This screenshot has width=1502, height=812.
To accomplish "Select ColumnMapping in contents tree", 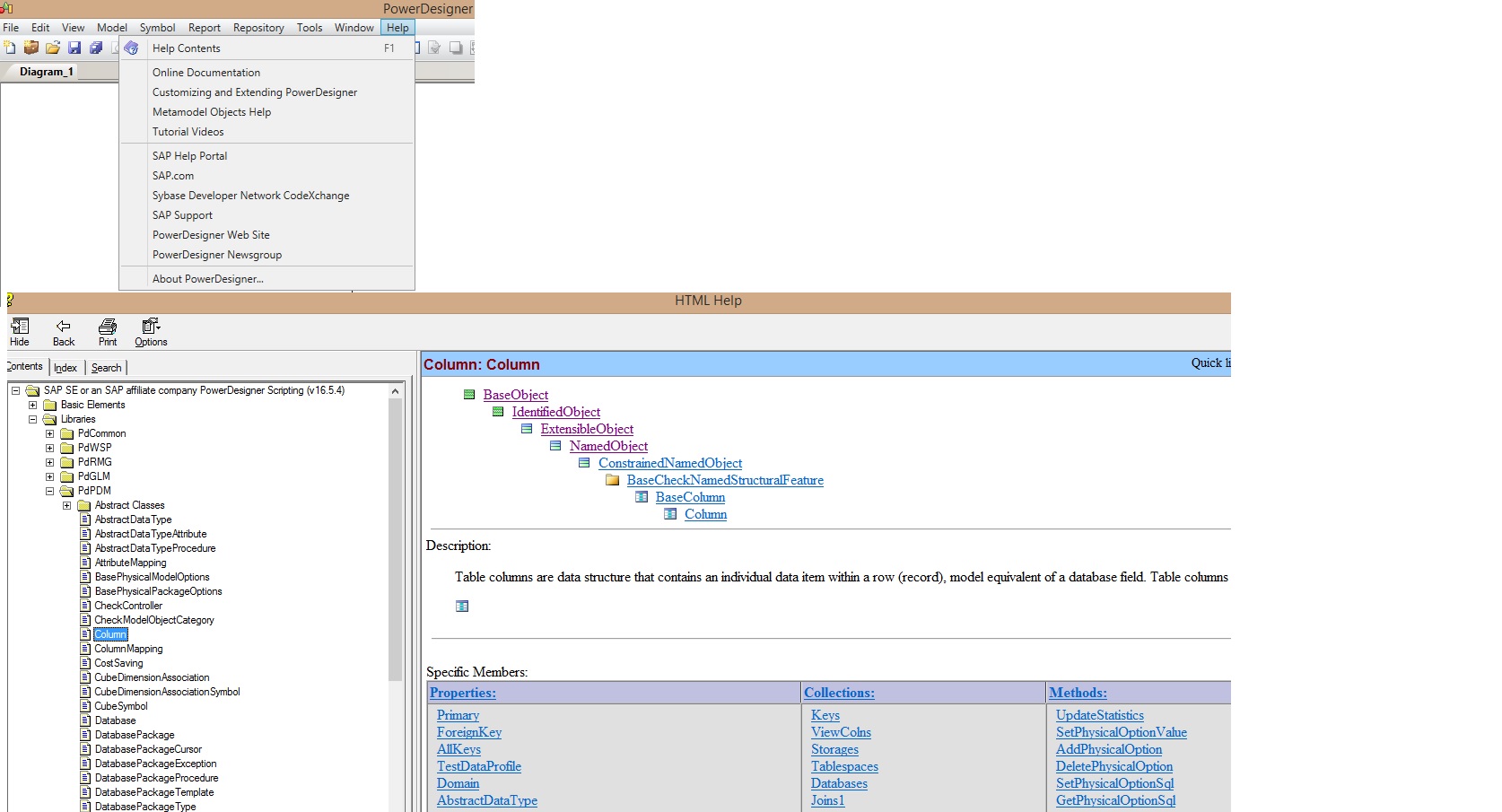I will pos(128,649).
